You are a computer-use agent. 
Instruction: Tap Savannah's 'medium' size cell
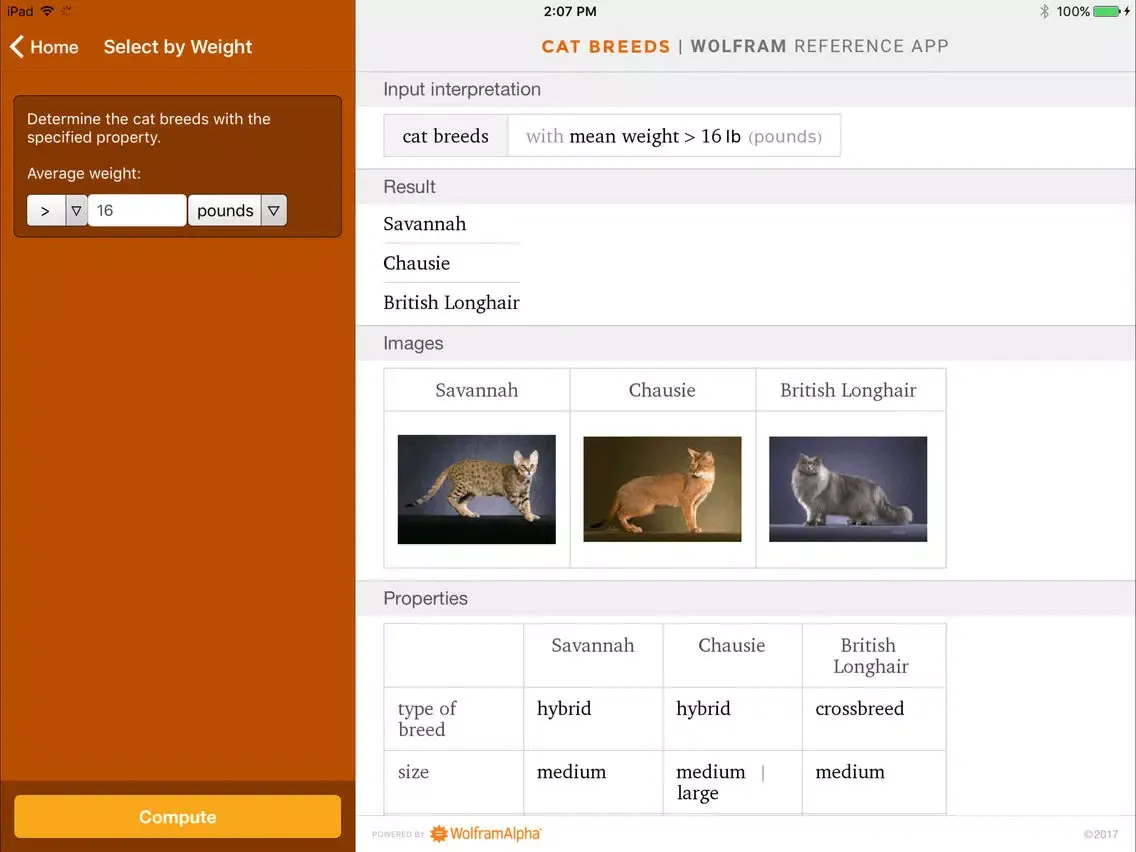click(x=593, y=782)
